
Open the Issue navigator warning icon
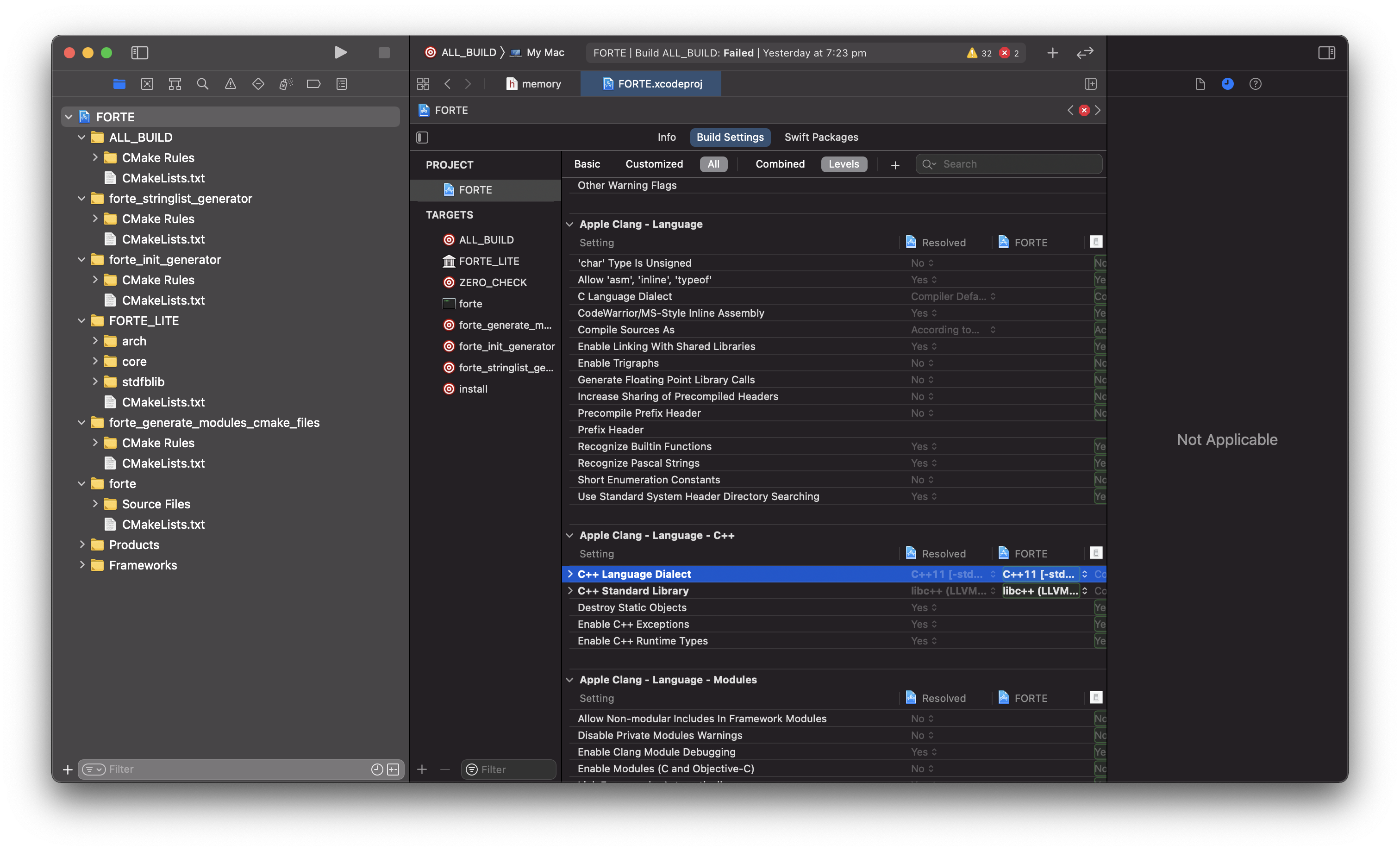231,84
